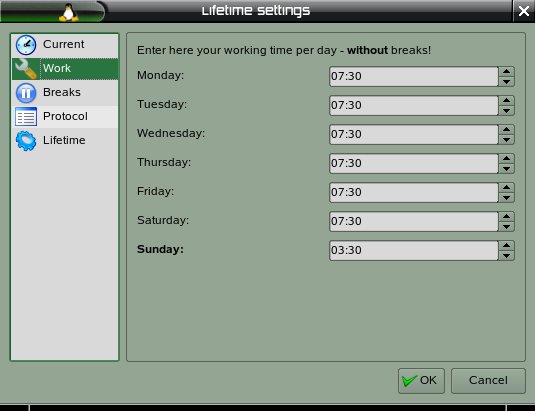535x411 pixels.
Task: Decrease Thursday working time
Action: pos(506,168)
